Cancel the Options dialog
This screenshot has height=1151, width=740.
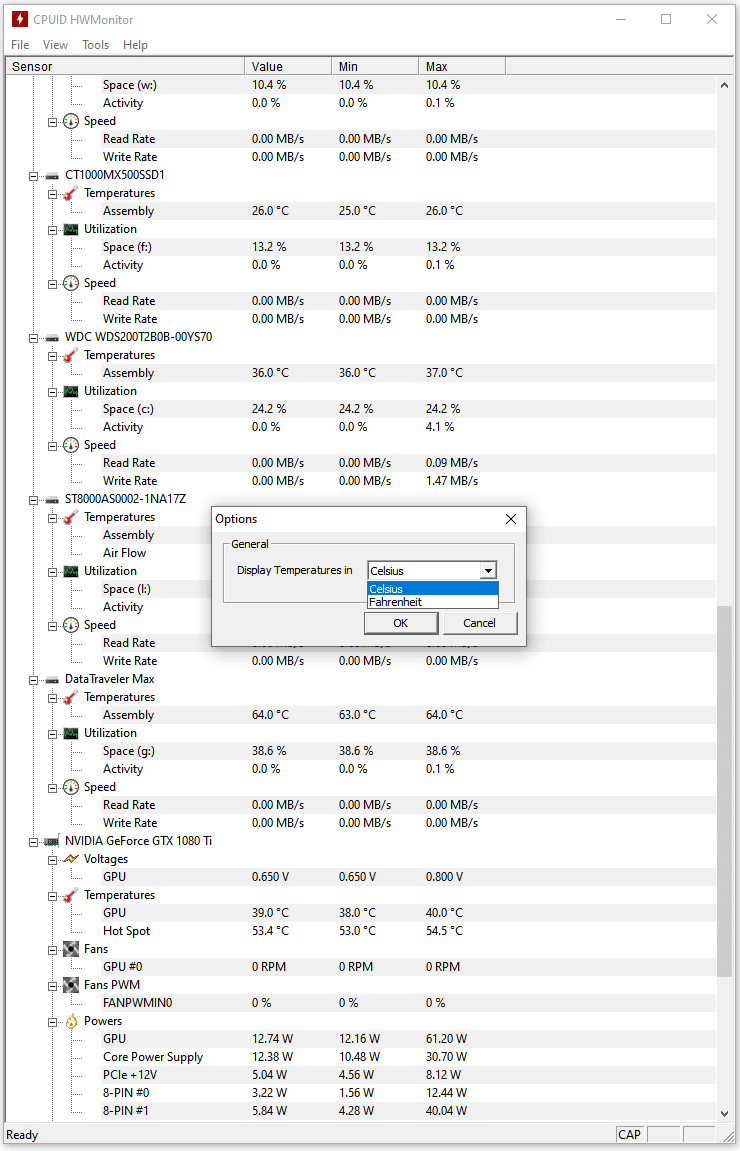point(479,623)
